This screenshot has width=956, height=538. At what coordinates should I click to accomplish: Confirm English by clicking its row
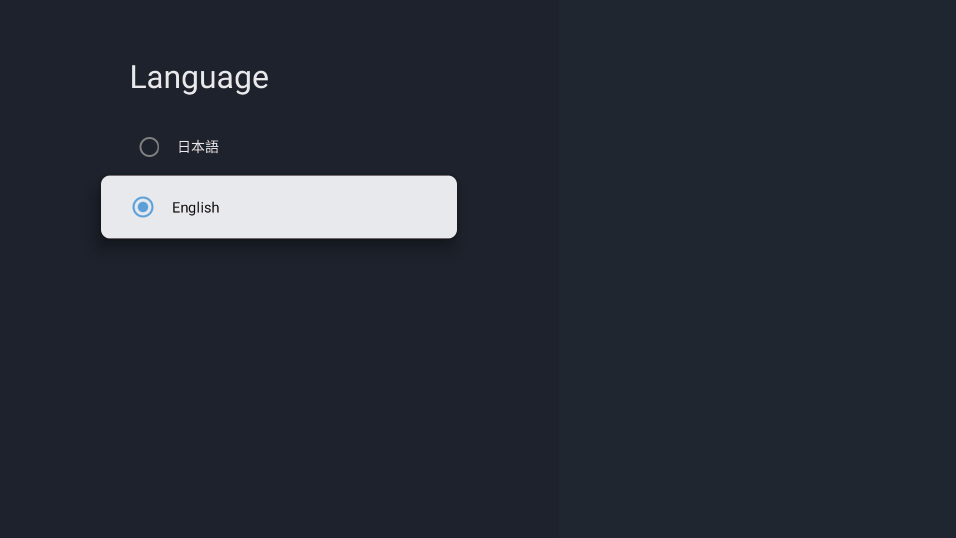point(279,207)
